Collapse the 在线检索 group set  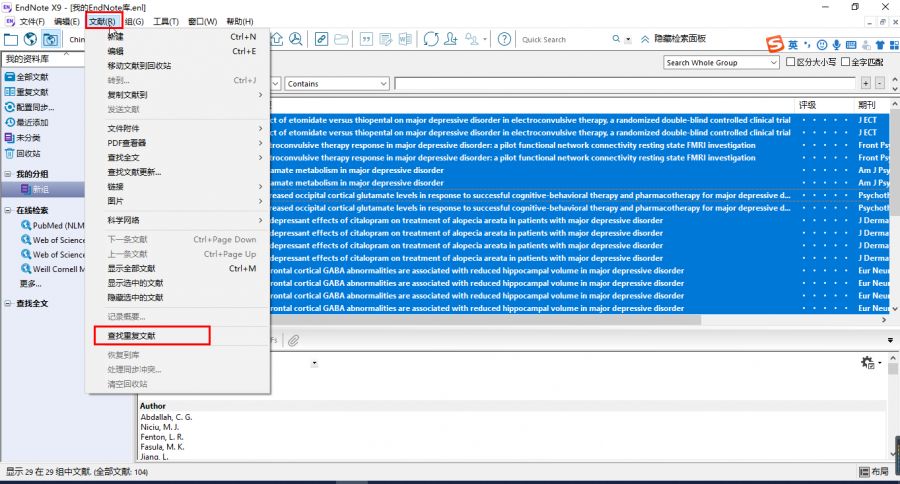(x=8, y=210)
